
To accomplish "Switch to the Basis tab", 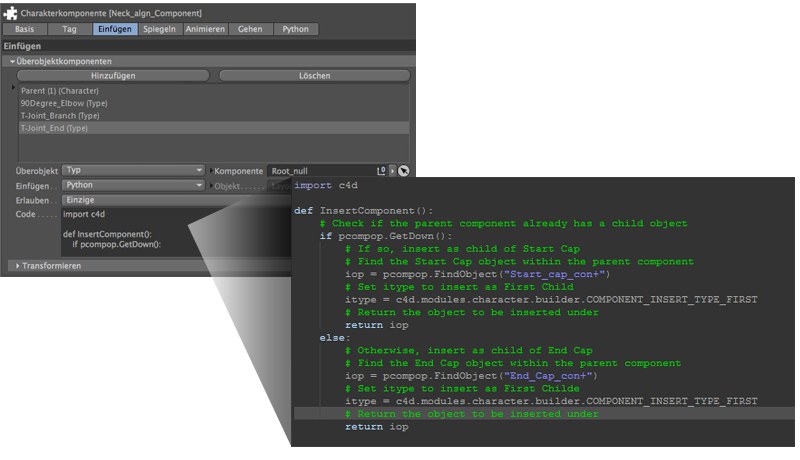I will 24,29.
